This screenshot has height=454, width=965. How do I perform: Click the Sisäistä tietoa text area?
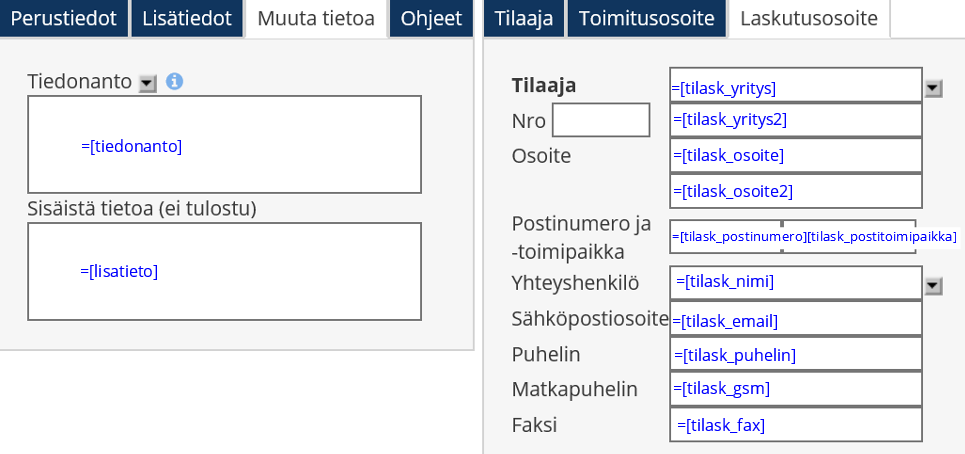[x=224, y=271]
